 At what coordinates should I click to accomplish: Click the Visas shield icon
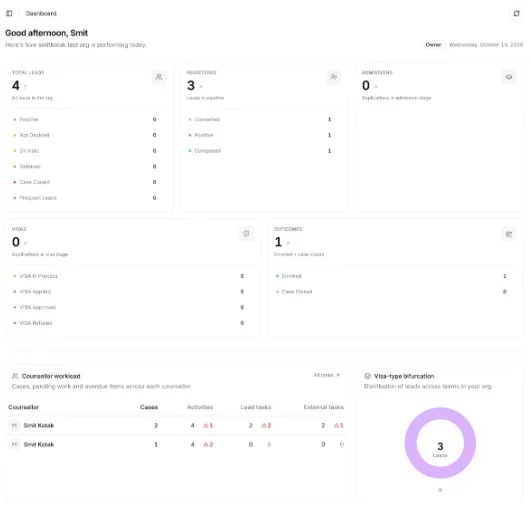[246, 234]
